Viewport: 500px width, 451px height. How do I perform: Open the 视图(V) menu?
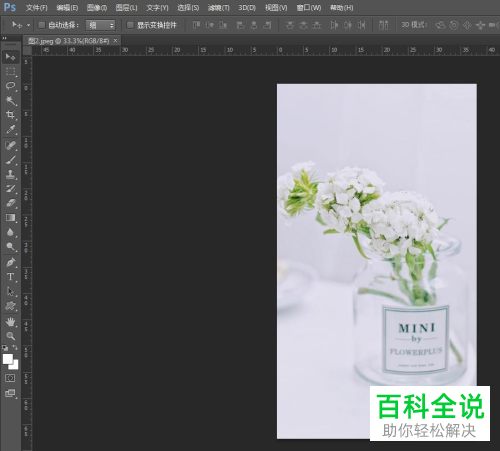(x=276, y=8)
